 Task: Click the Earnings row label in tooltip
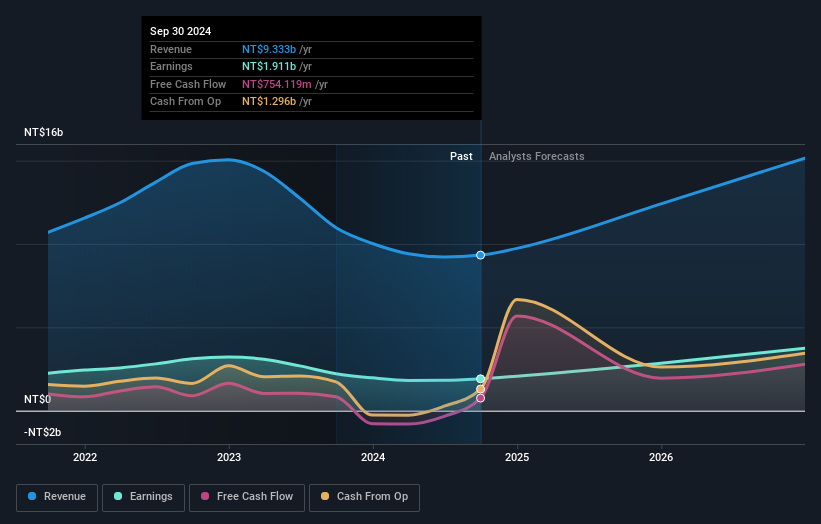click(171, 66)
